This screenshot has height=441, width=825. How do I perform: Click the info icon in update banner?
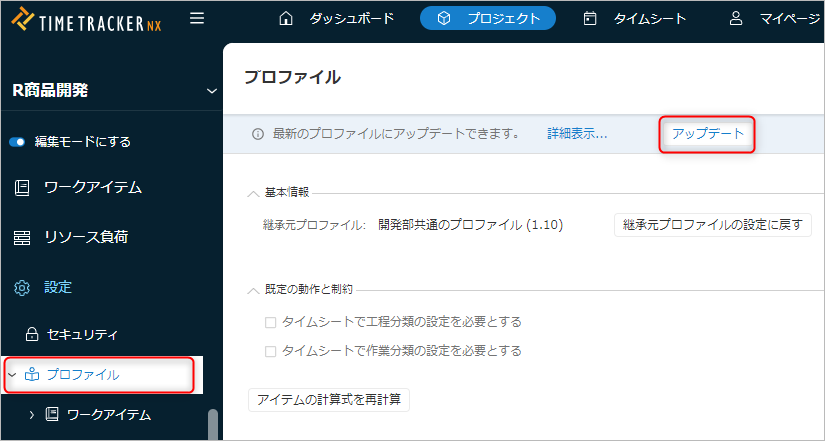coord(258,134)
